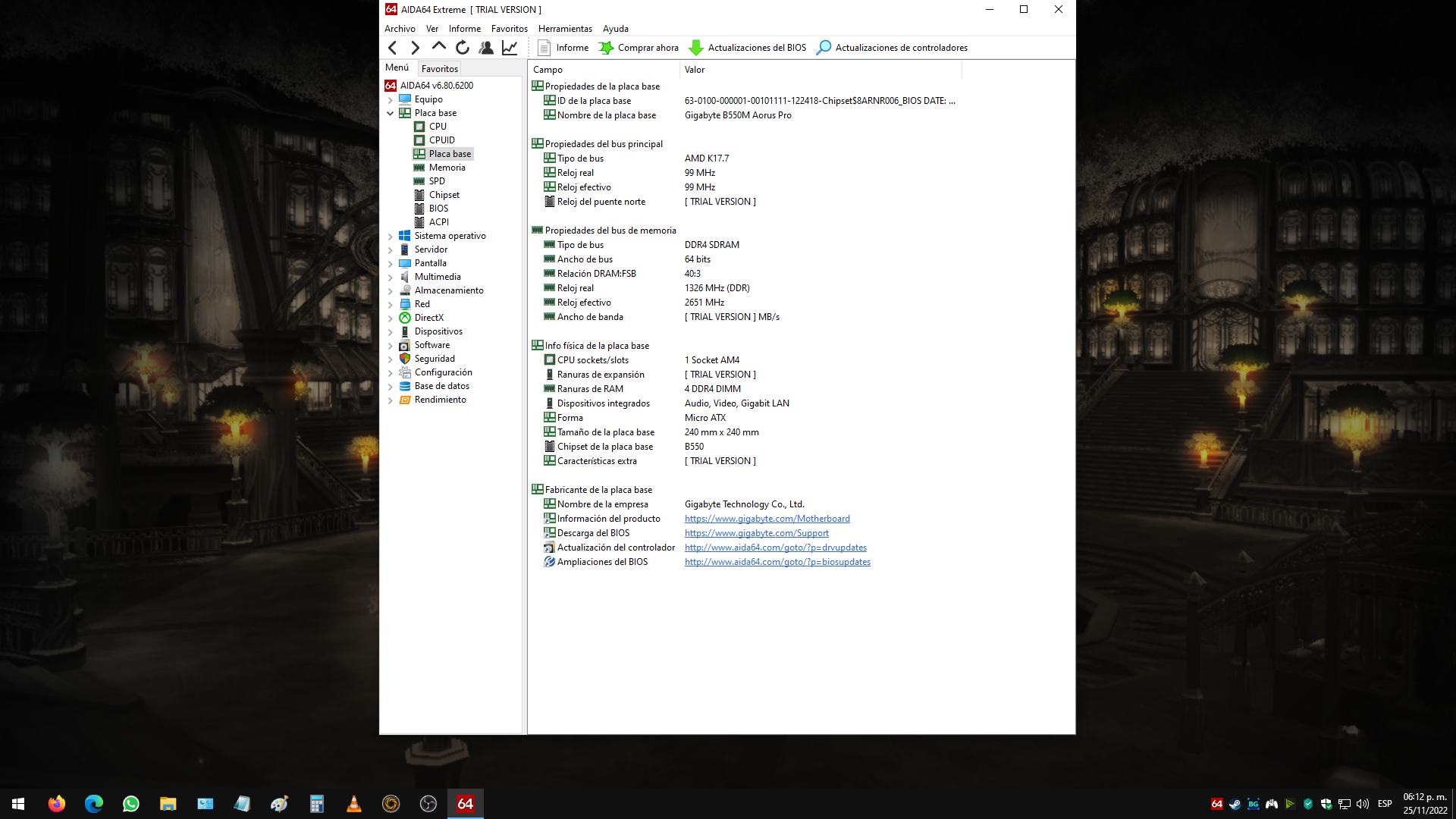This screenshot has height=819, width=1456.
Task: Open the gigabyte.com/Motherboard link
Action: click(x=767, y=519)
